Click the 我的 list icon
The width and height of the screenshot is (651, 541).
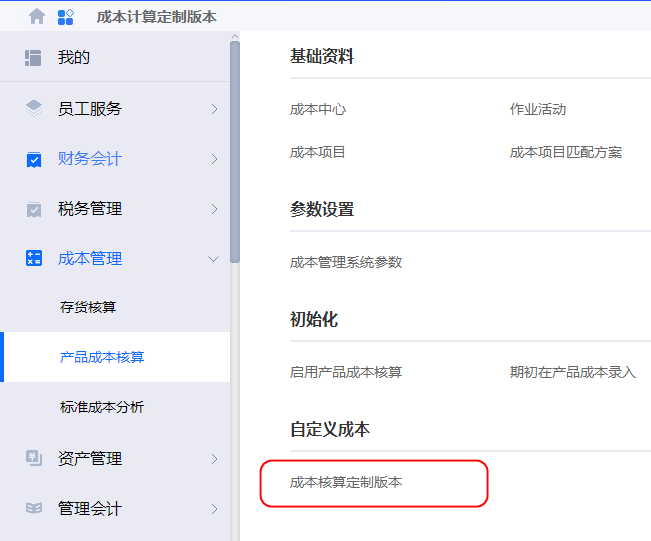(x=33, y=58)
